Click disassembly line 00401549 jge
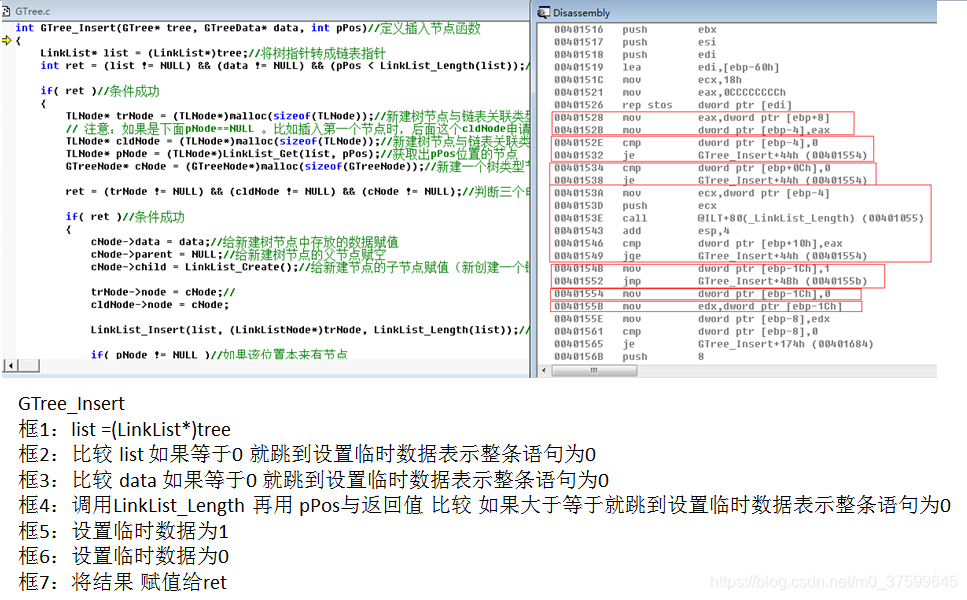 (710, 256)
